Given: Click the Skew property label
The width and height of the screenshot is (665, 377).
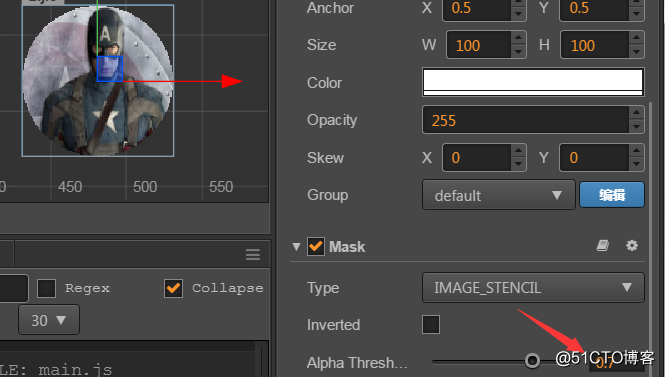Looking at the screenshot, I should [325, 158].
